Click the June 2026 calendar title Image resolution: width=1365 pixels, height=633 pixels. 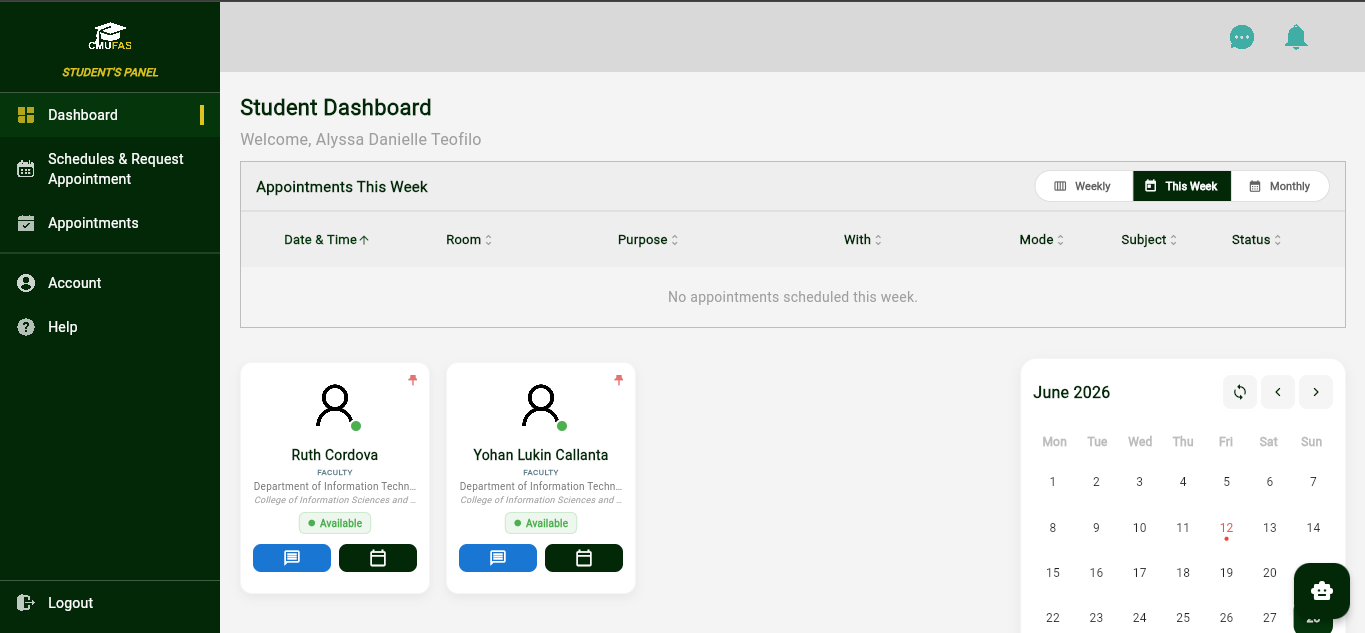coord(1072,392)
